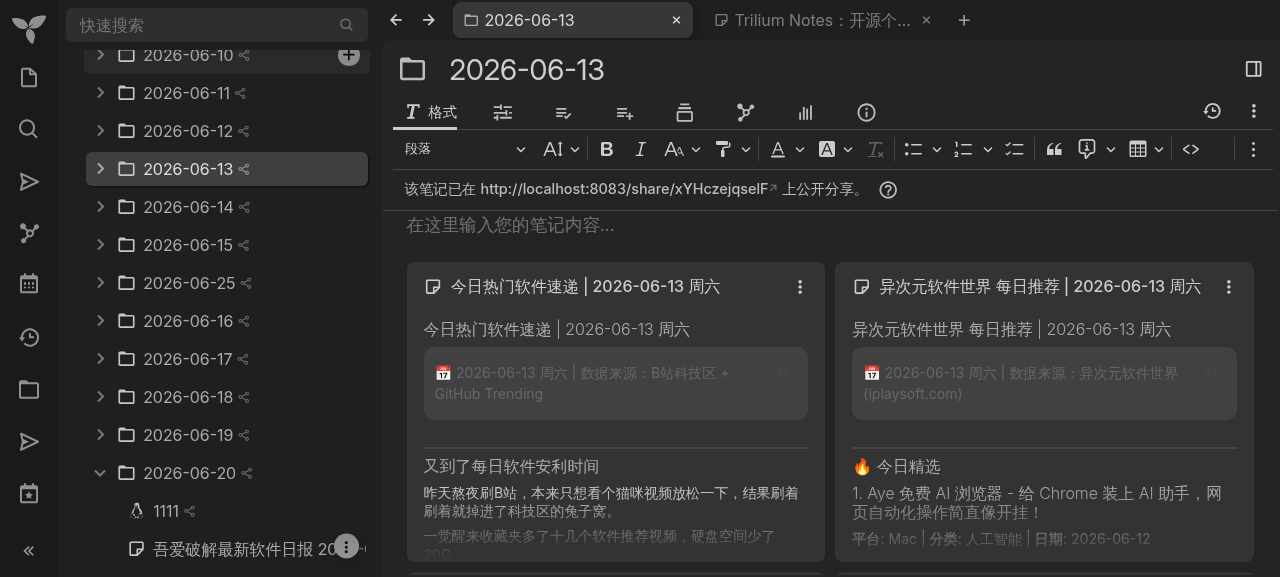The height and width of the screenshot is (577, 1280).
Task: Open the starred calendar icon in left sidebar
Action: 29,493
